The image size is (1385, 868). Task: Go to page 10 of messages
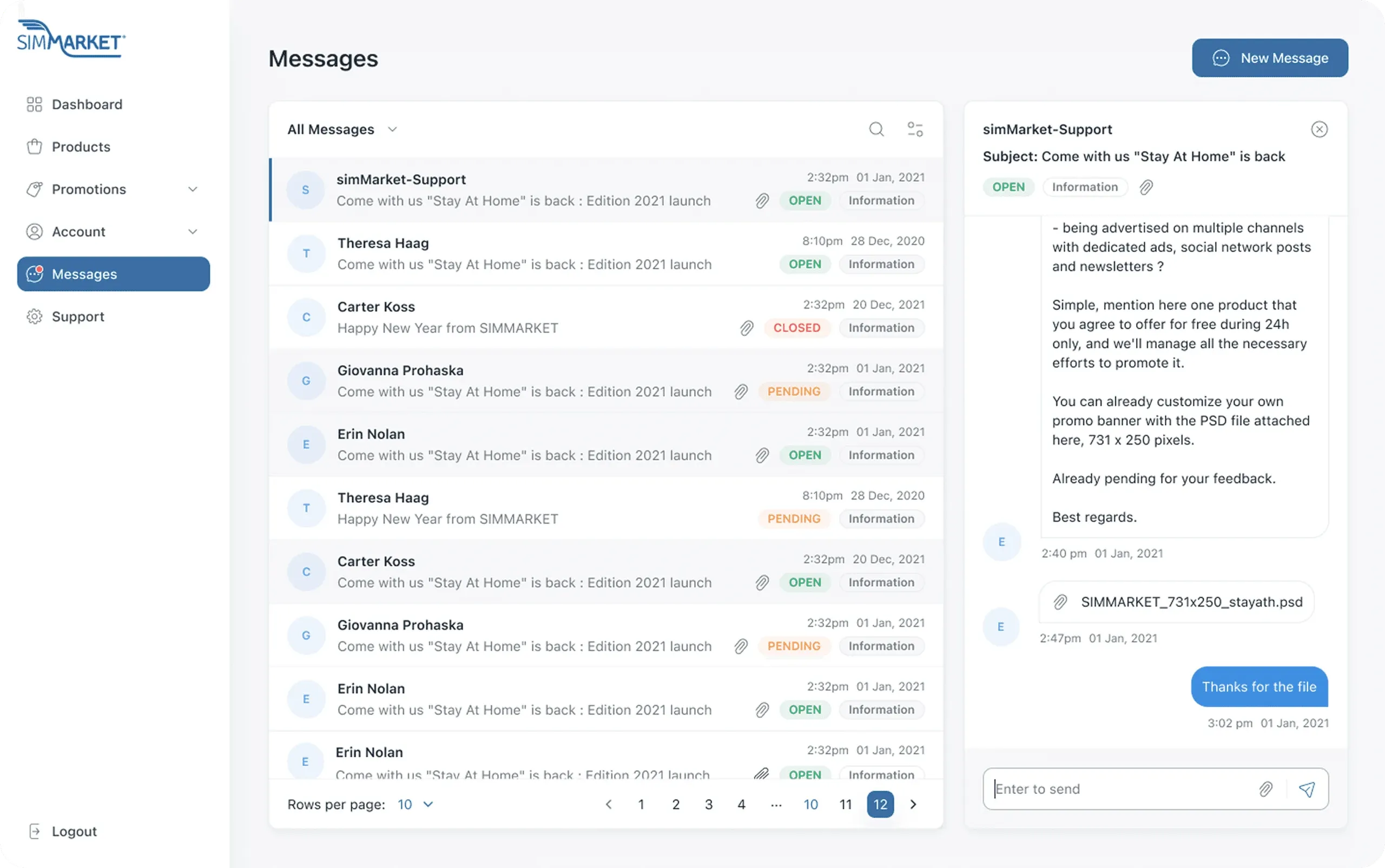point(810,804)
